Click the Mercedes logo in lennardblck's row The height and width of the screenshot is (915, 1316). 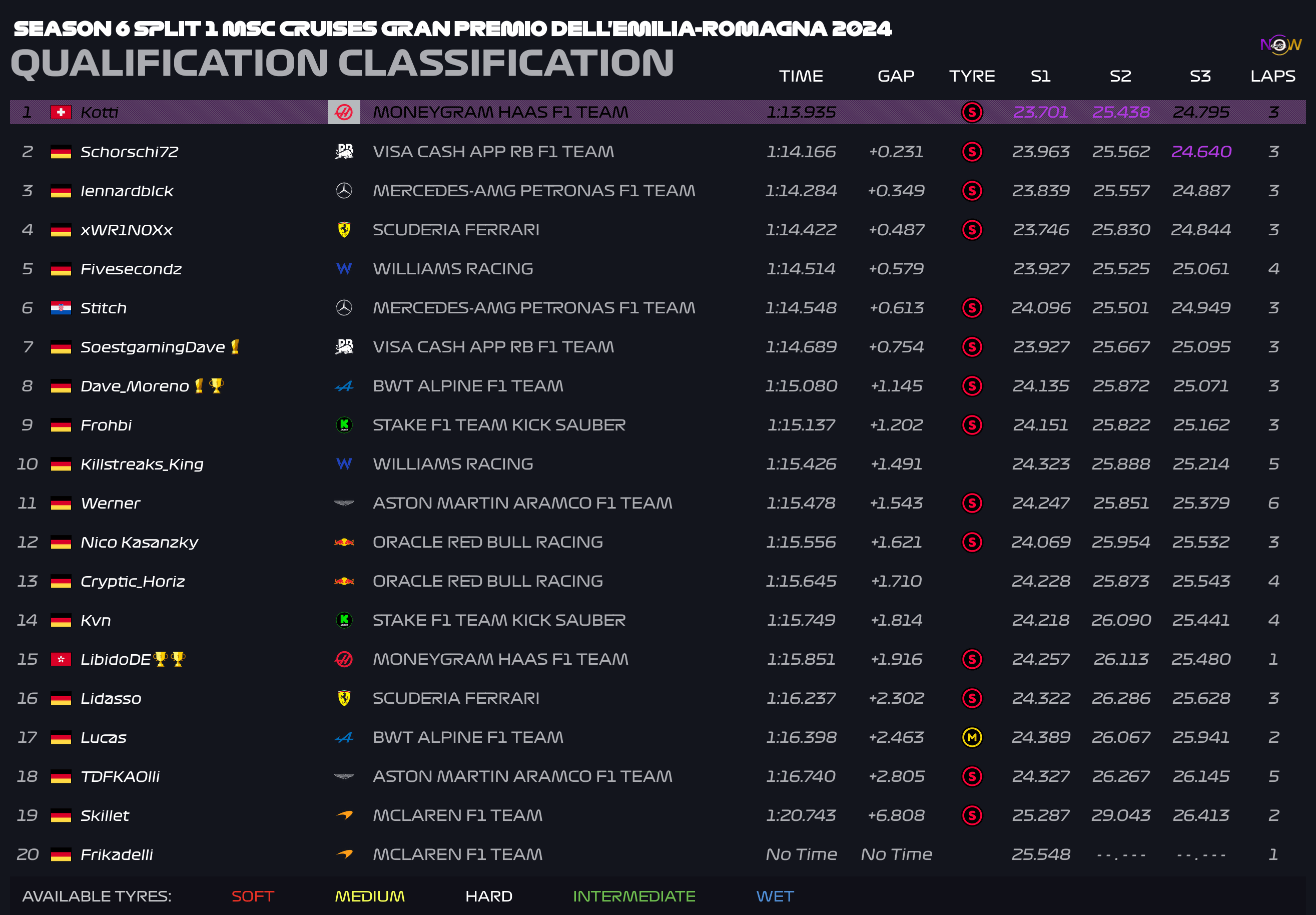[x=344, y=190]
